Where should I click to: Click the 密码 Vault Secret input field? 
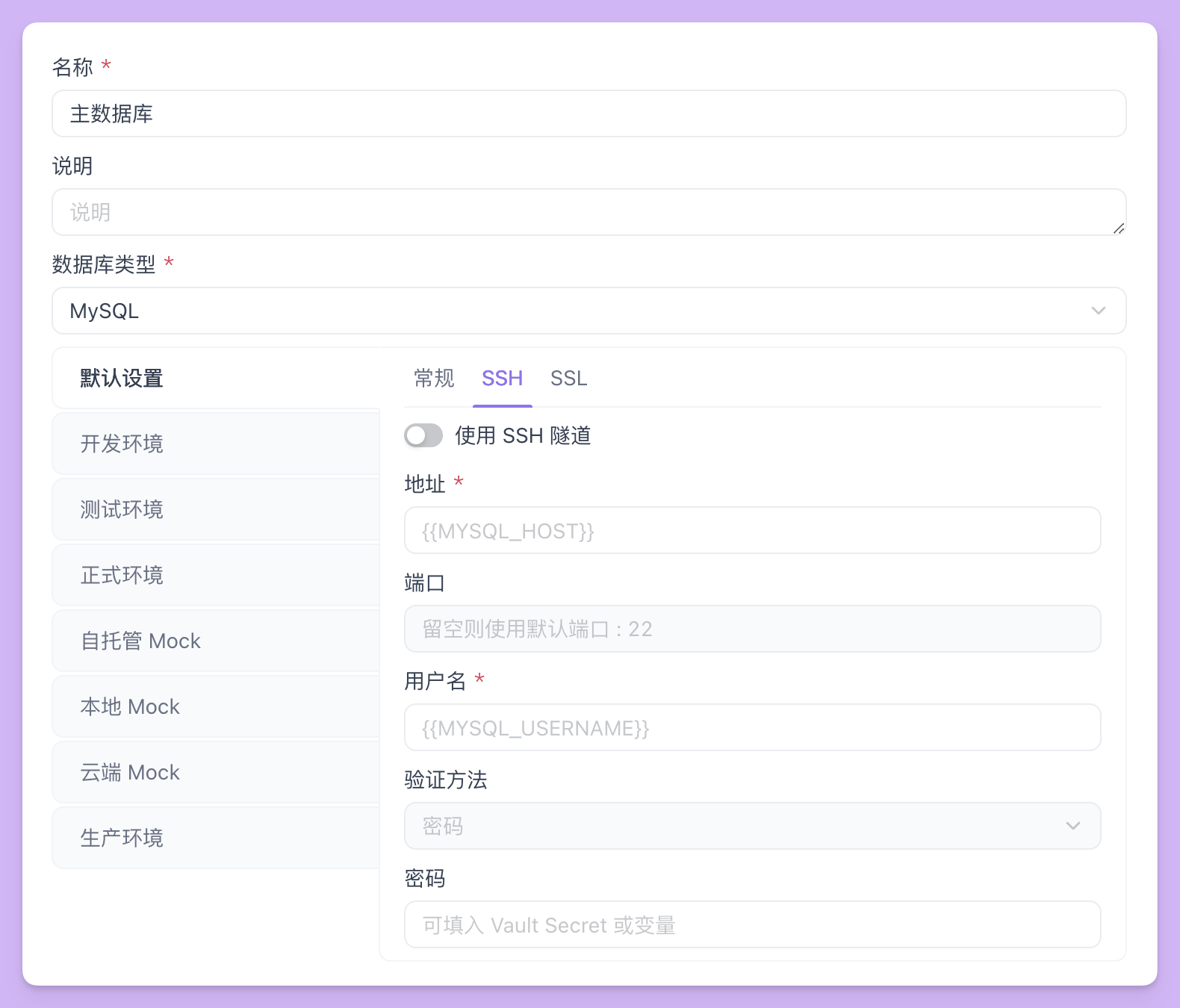752,924
